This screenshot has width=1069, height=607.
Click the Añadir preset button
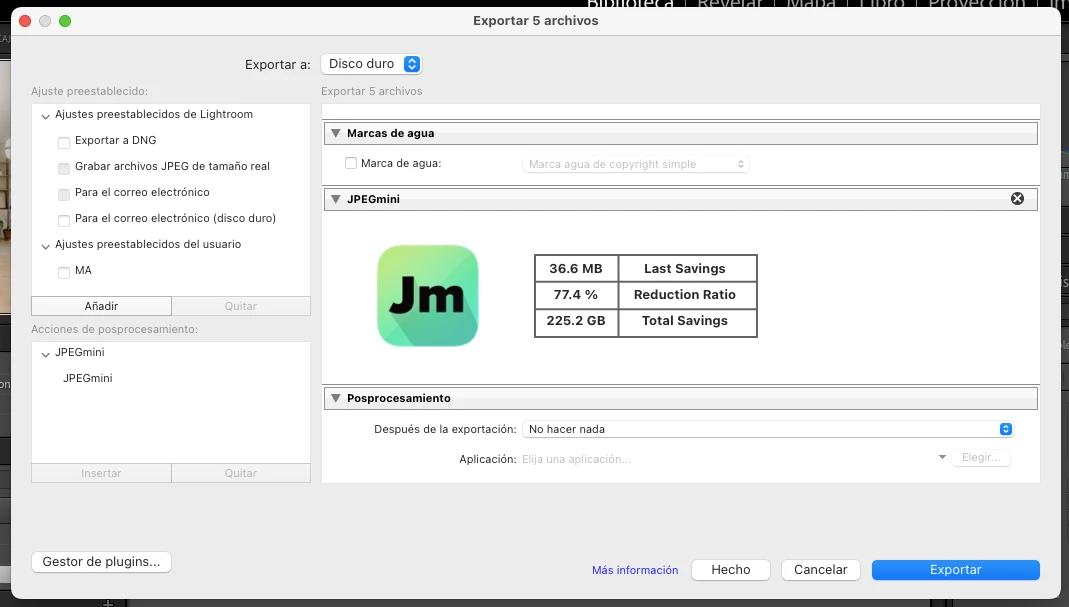101,306
